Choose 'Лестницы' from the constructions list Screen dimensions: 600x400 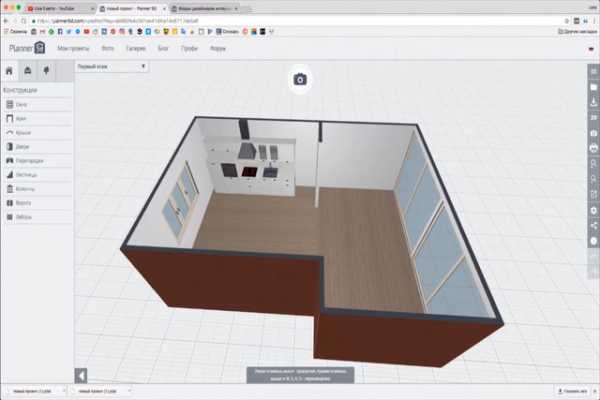[27, 174]
